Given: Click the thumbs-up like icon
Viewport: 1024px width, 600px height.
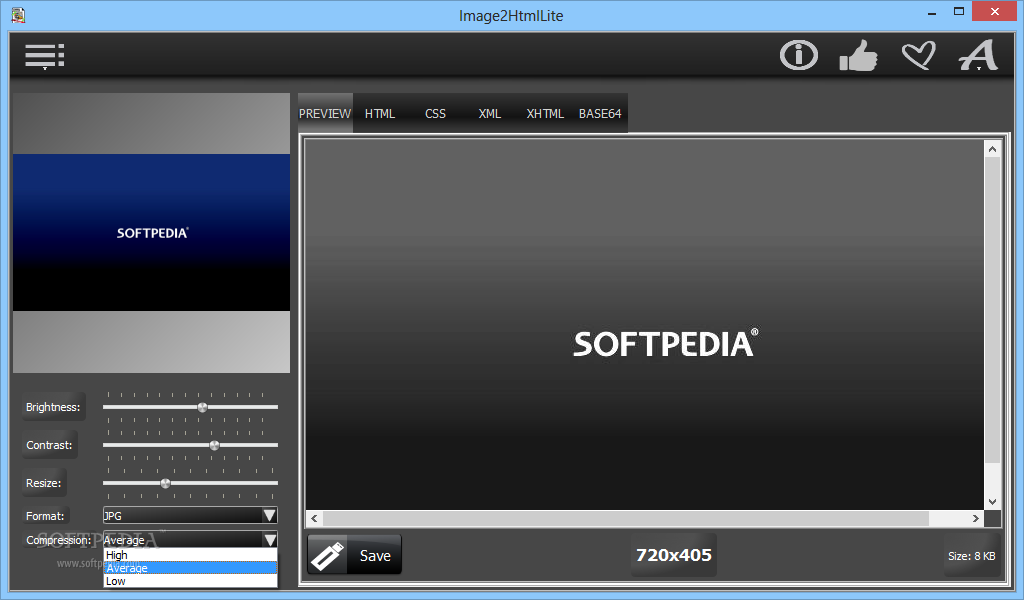Looking at the screenshot, I should coord(858,55).
